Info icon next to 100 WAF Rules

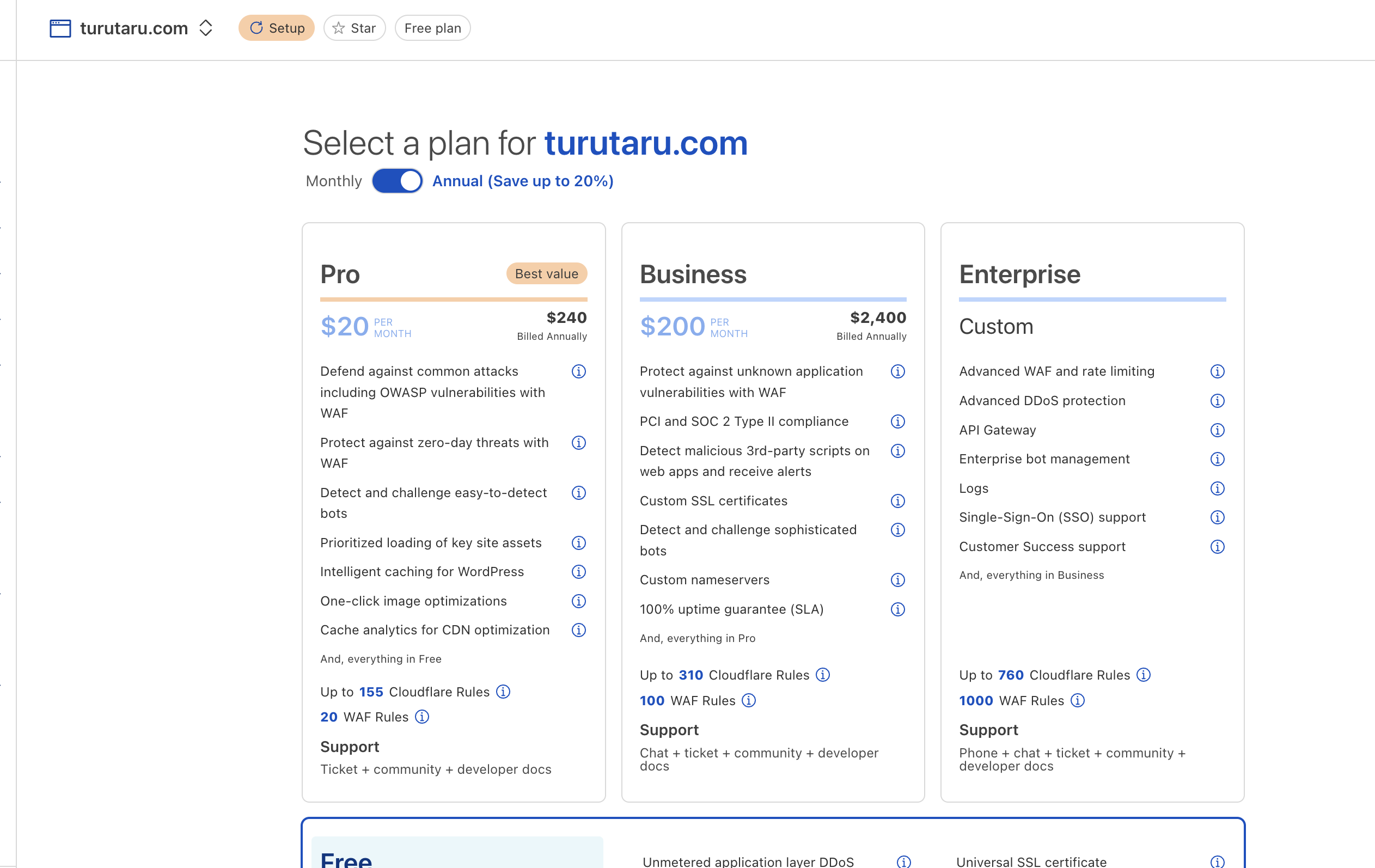[x=749, y=701]
